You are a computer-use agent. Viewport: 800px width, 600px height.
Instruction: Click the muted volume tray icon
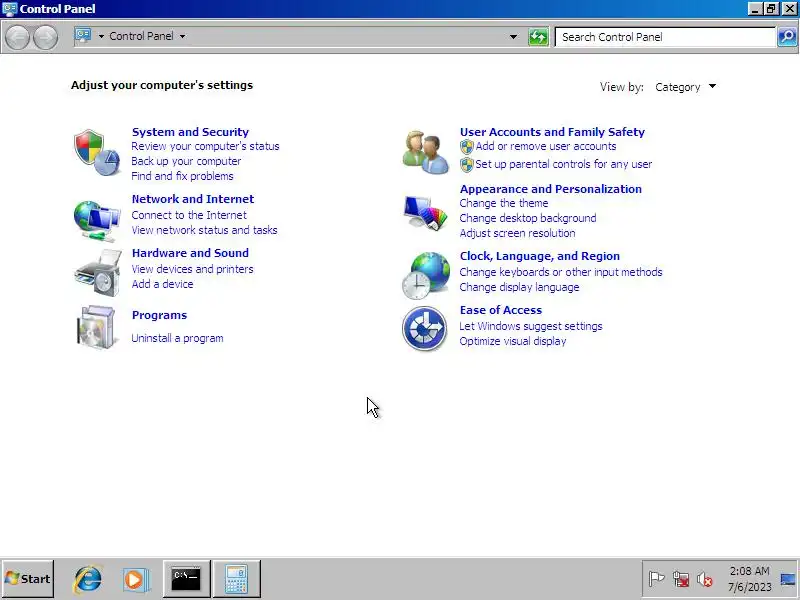pyautogui.click(x=705, y=579)
